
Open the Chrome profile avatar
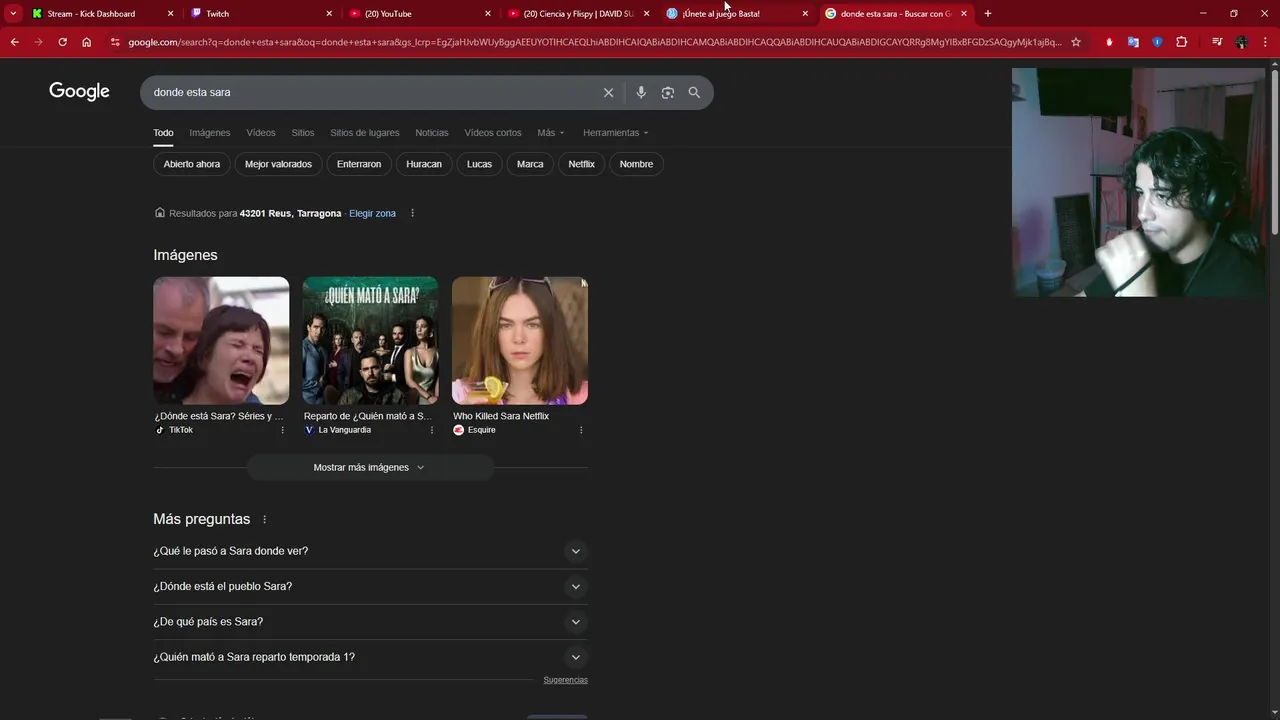pyautogui.click(x=1241, y=42)
